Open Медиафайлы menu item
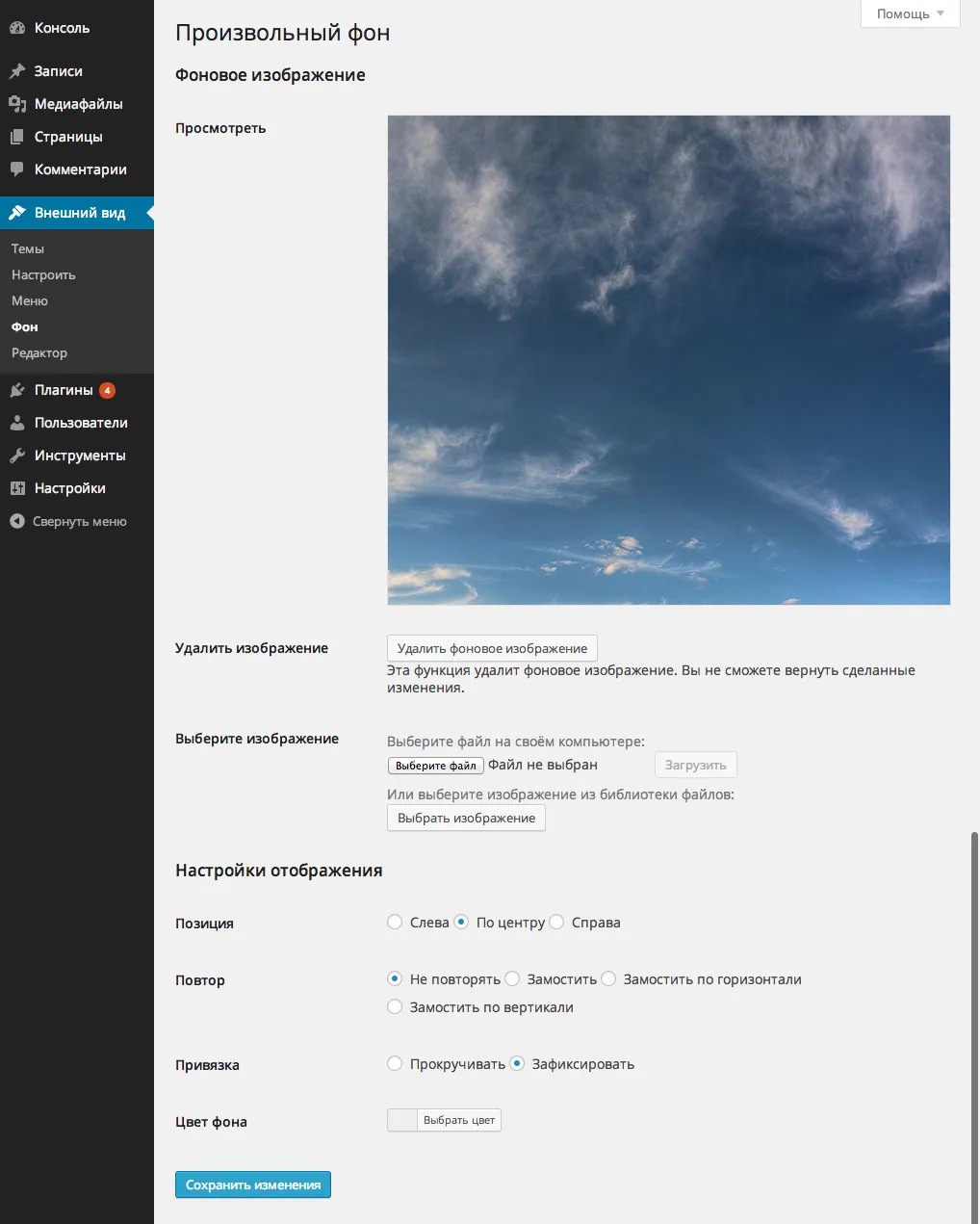The height and width of the screenshot is (1224, 980). (77, 104)
